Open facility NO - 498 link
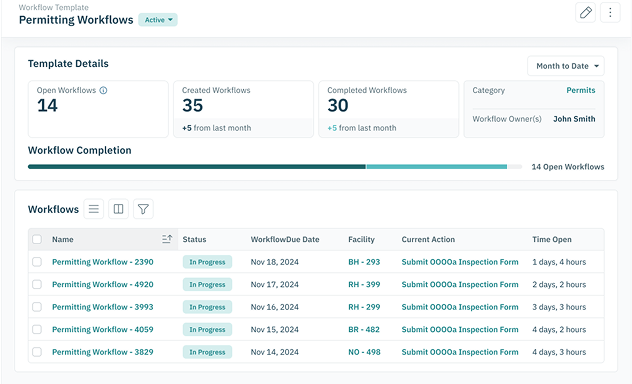632x384 pixels. [364, 352]
